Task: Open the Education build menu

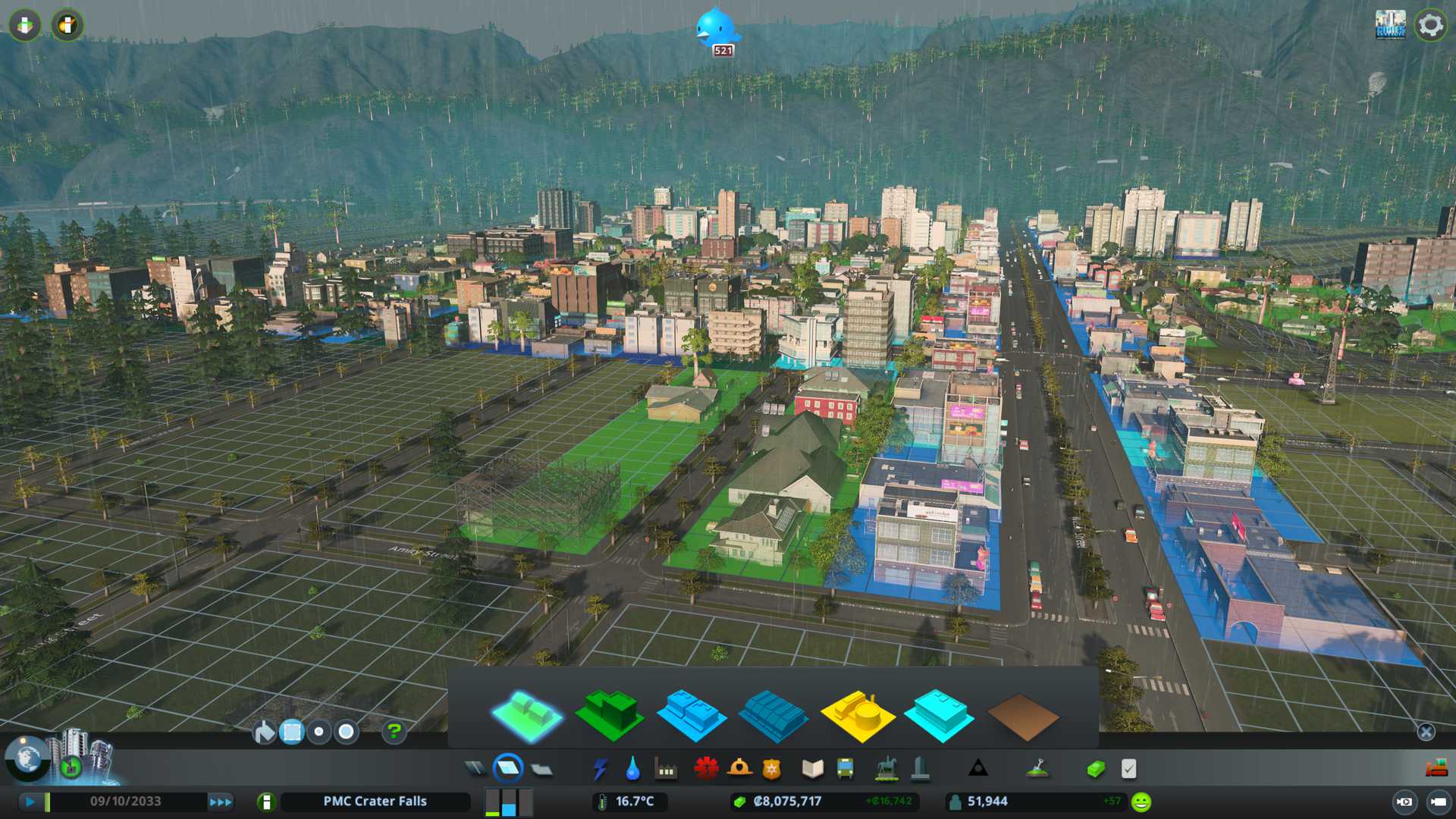Action: [812, 770]
